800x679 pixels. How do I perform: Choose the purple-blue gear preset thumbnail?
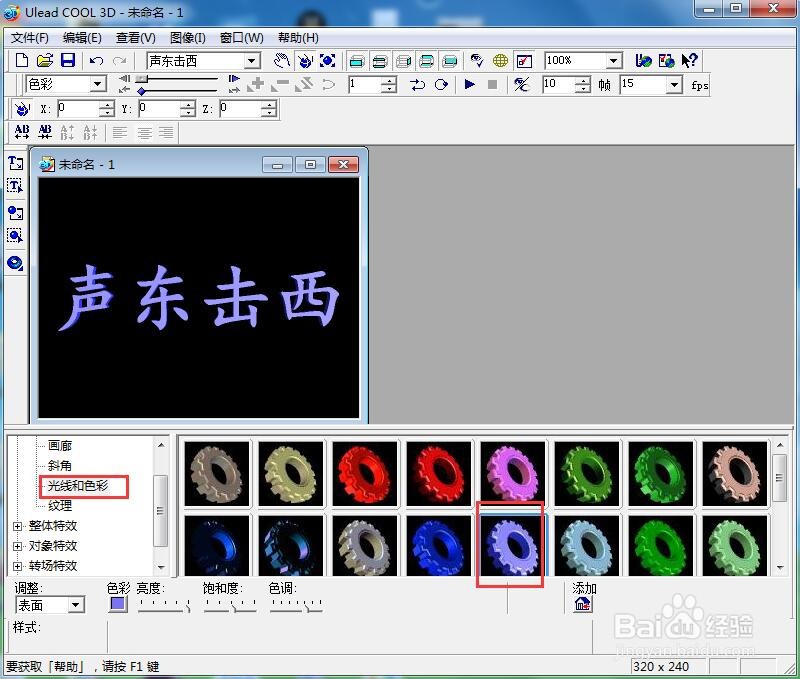coord(512,545)
